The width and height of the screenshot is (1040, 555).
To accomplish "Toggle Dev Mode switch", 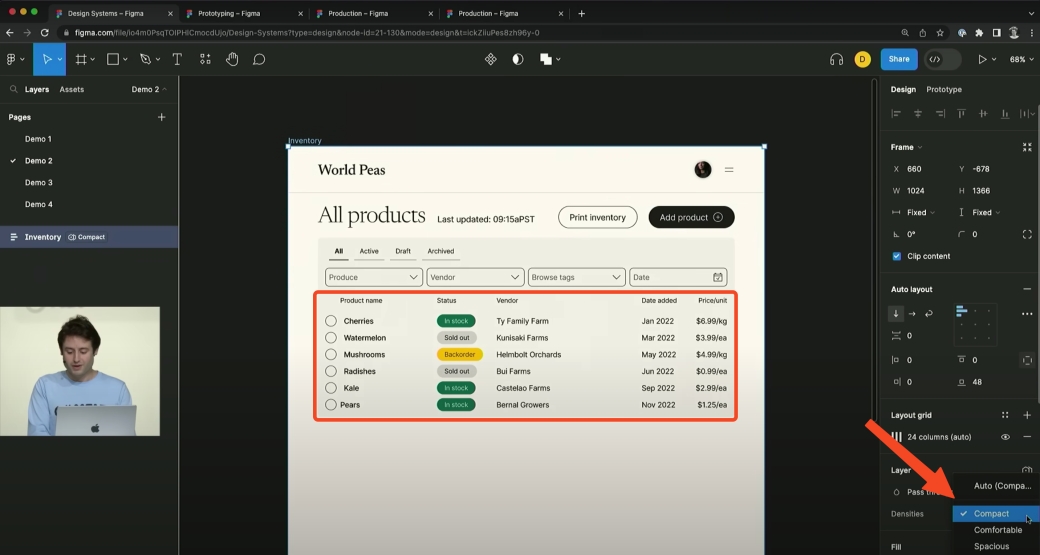I will (x=943, y=60).
